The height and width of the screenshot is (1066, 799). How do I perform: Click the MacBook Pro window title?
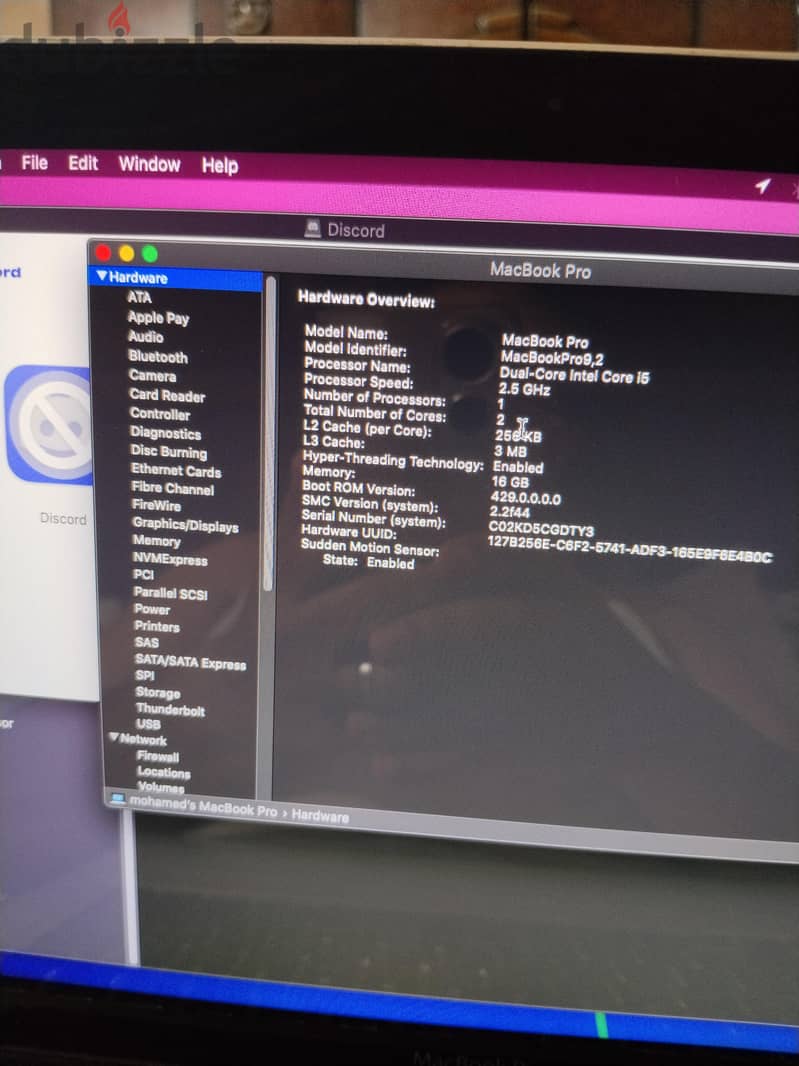tap(541, 271)
